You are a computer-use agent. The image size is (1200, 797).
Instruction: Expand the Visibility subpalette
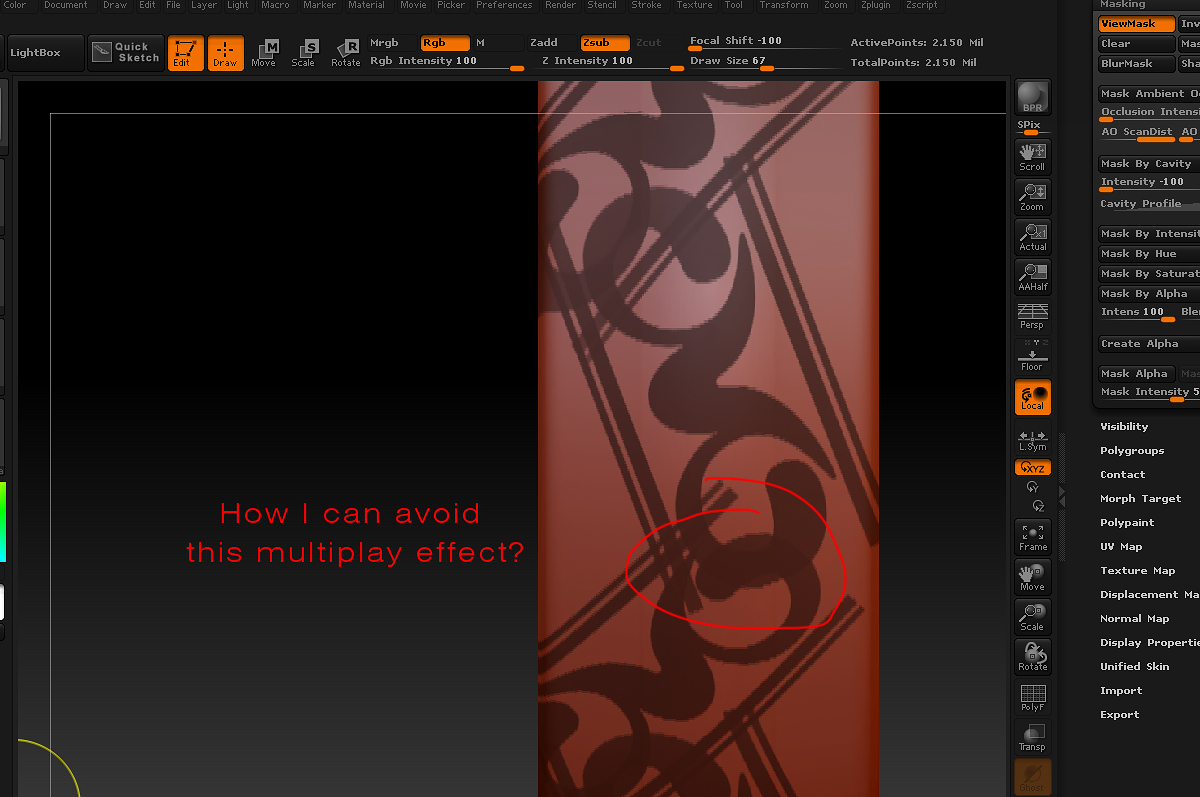[x=1124, y=427]
